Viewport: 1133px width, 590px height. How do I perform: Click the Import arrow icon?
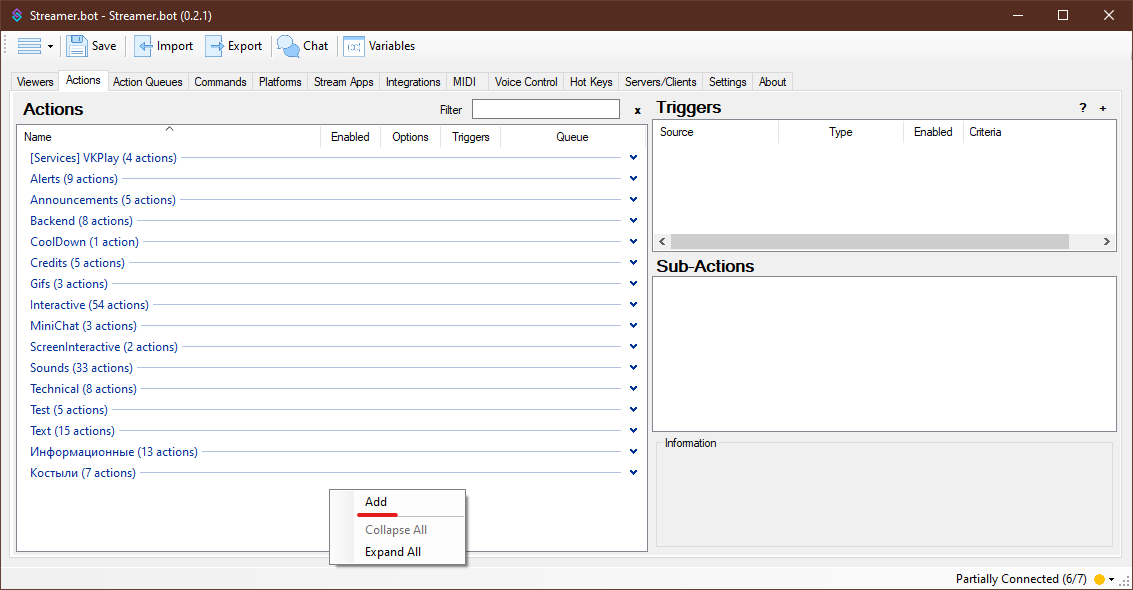point(143,46)
